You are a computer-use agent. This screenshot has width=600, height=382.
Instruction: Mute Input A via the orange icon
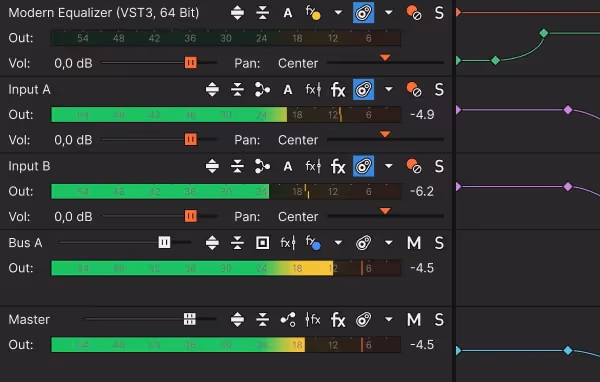click(414, 90)
